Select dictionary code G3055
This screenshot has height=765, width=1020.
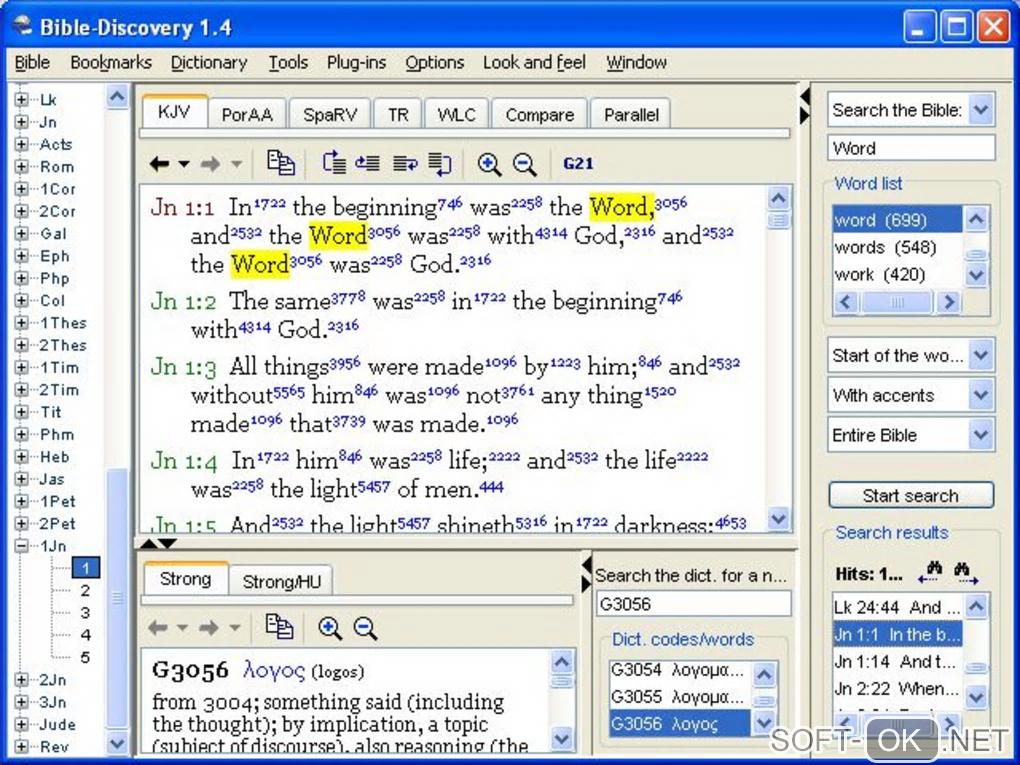[x=679, y=697]
